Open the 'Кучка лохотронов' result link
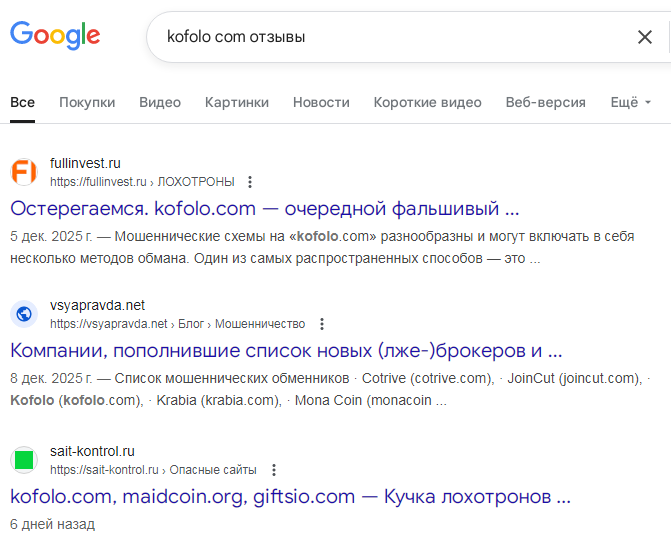 coord(290,496)
